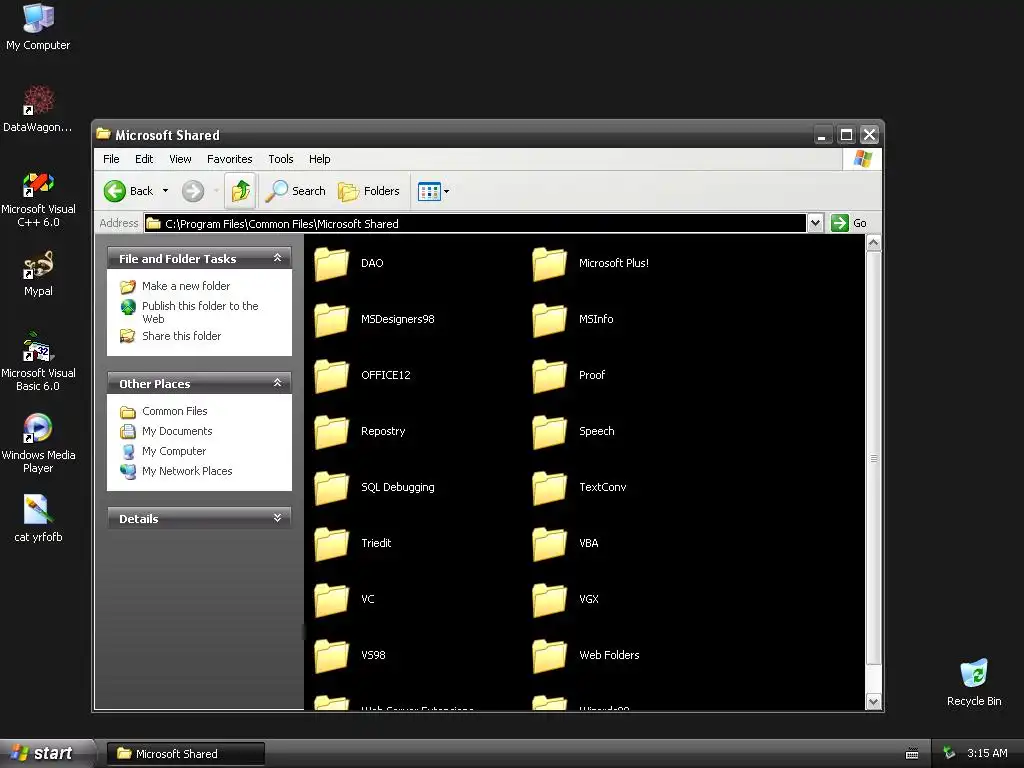Select the VC folder

tap(344, 599)
